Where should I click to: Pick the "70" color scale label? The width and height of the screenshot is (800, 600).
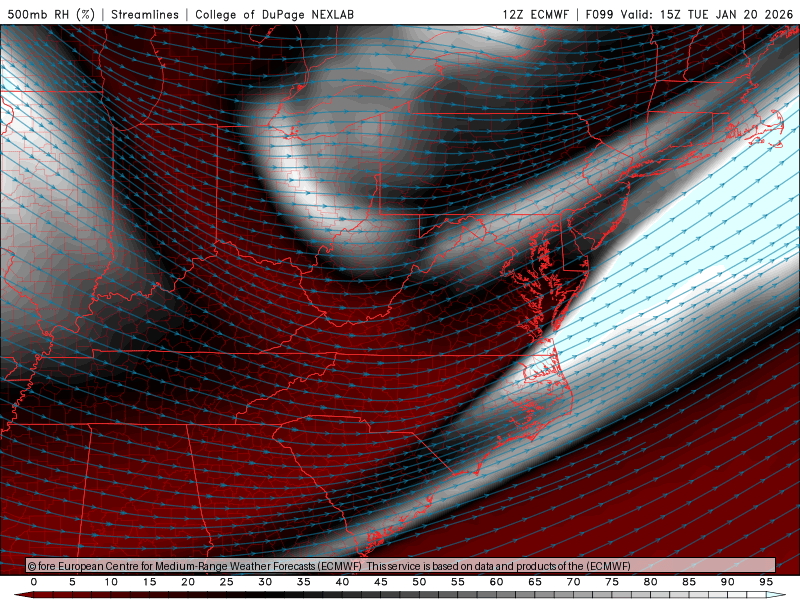click(573, 582)
